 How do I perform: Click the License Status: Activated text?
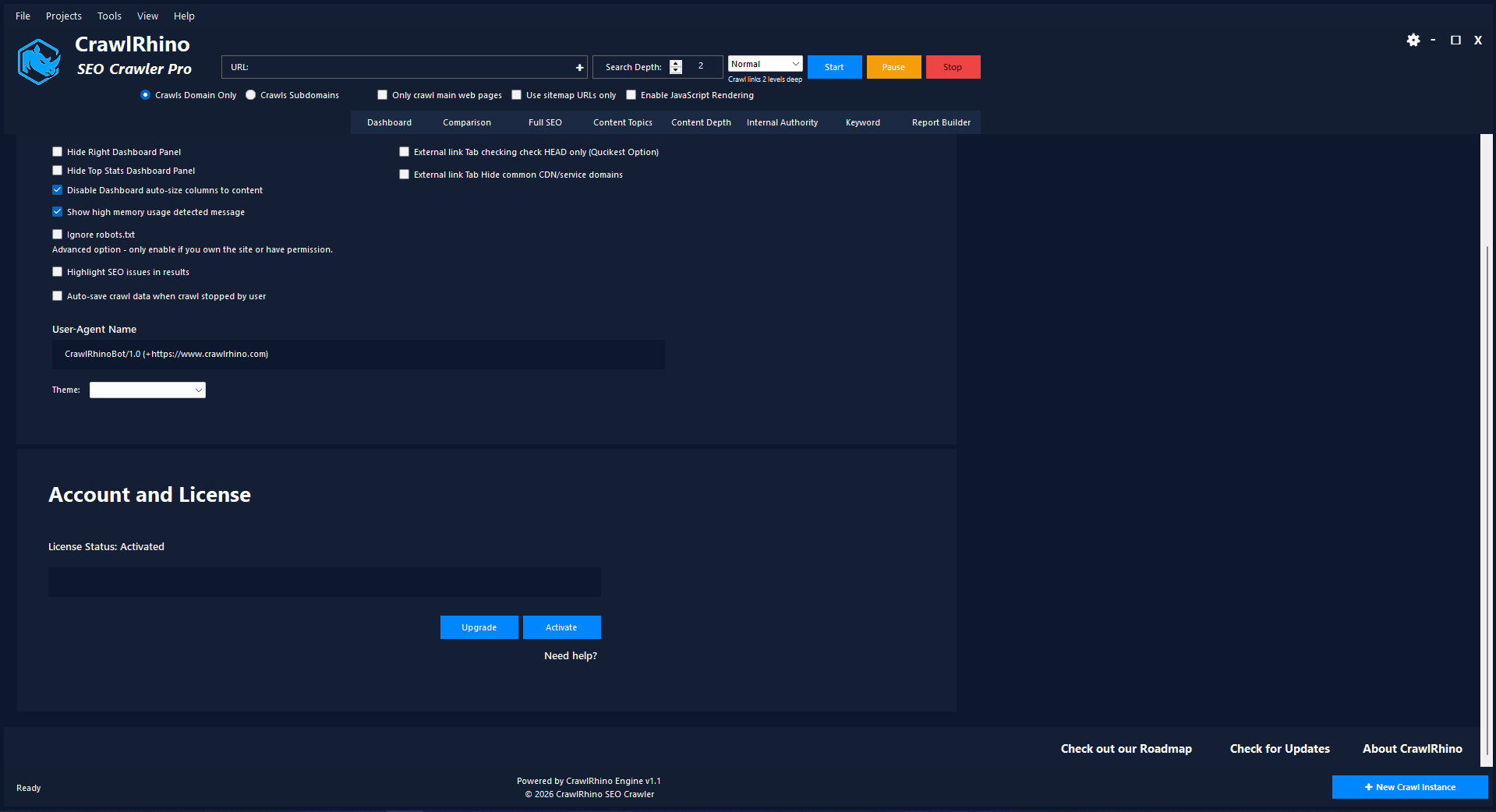106,547
